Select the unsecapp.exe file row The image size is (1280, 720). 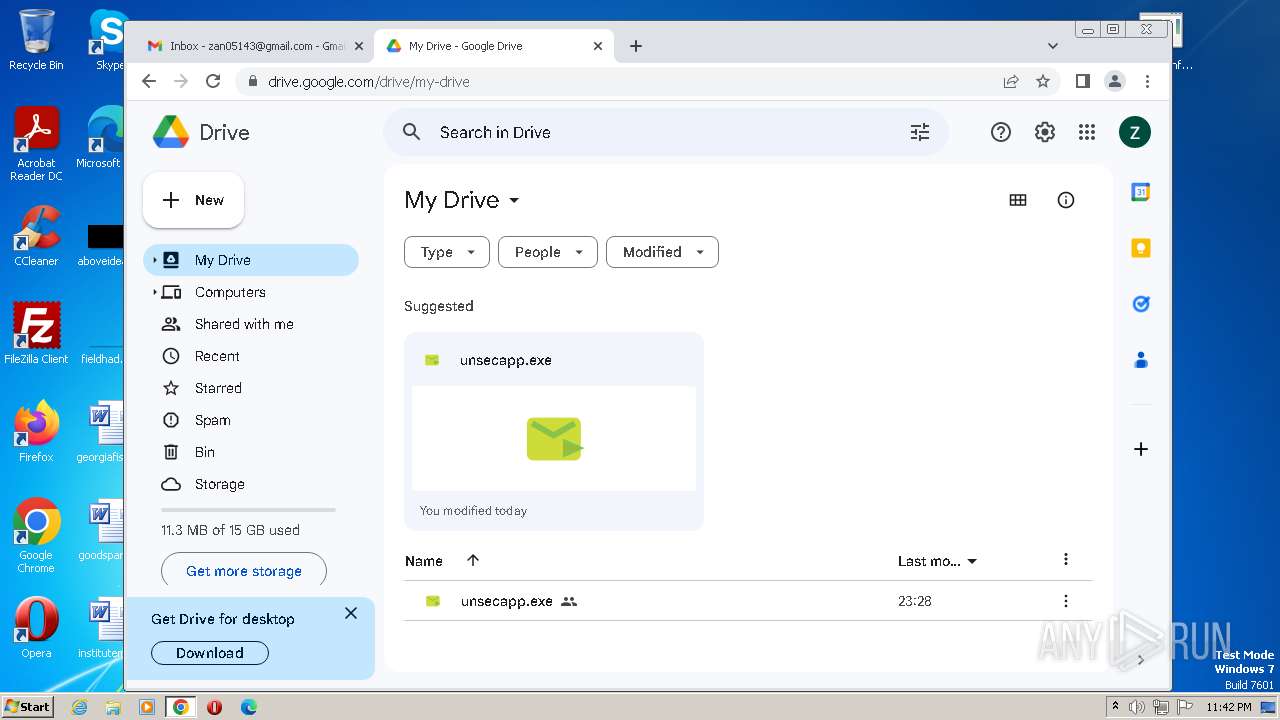[x=748, y=601]
